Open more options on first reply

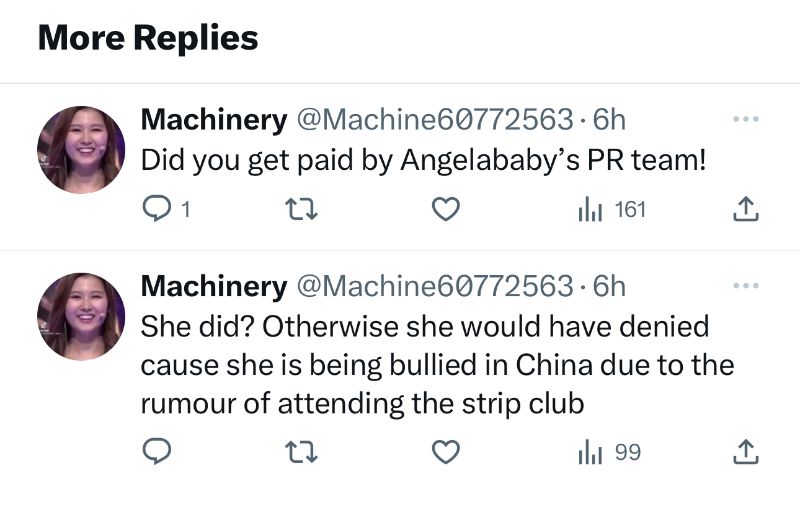(x=746, y=120)
